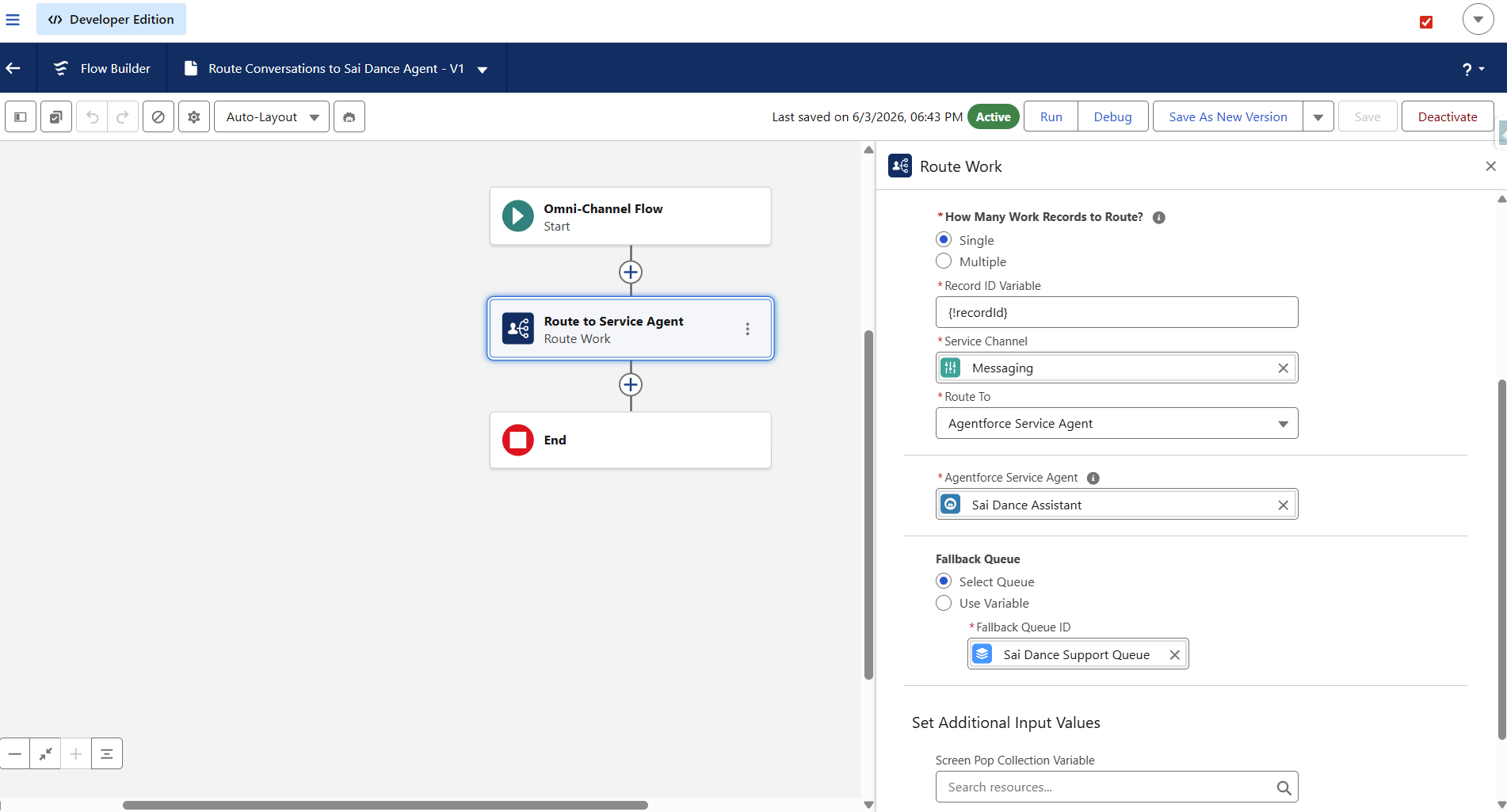1507x812 pixels.
Task: Open the round profile dropdown at top right
Action: (x=1478, y=19)
